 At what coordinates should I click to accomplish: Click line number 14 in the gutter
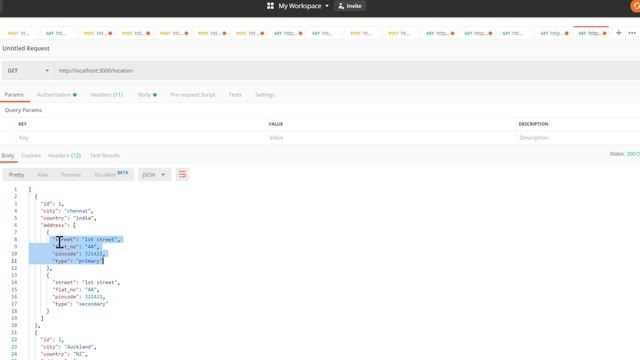coord(14,282)
